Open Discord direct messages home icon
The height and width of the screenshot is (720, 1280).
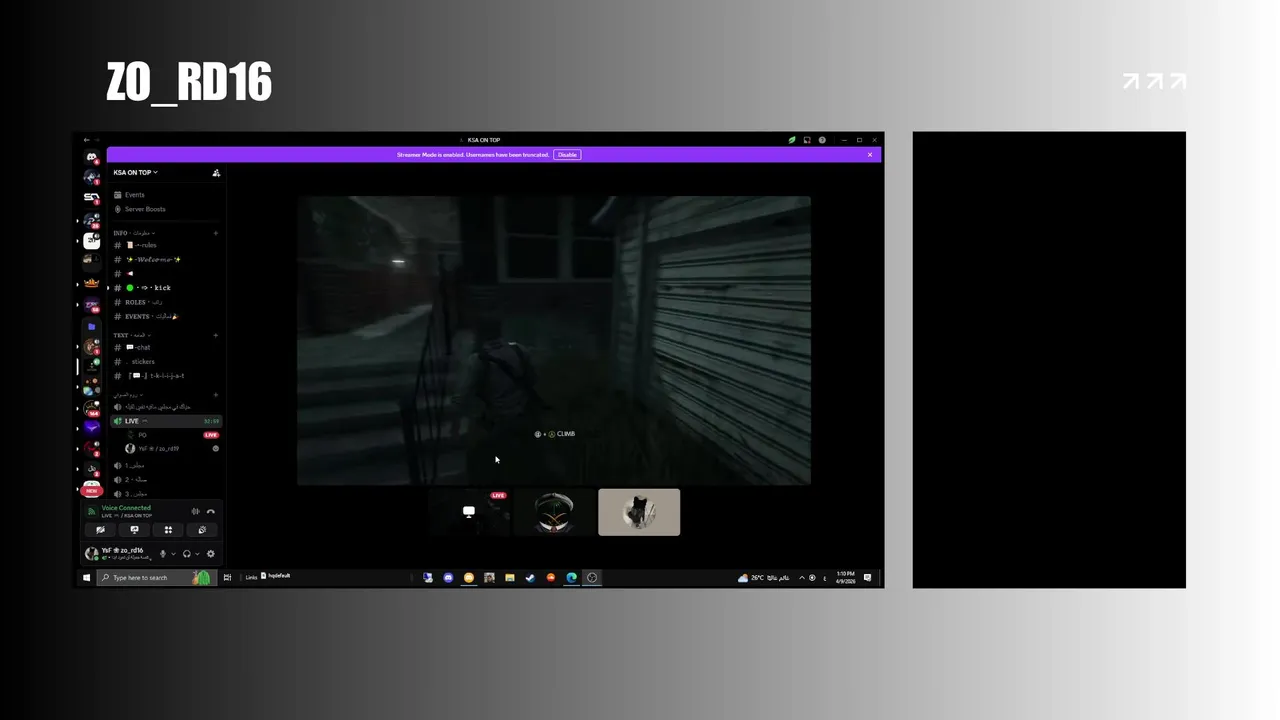92,157
